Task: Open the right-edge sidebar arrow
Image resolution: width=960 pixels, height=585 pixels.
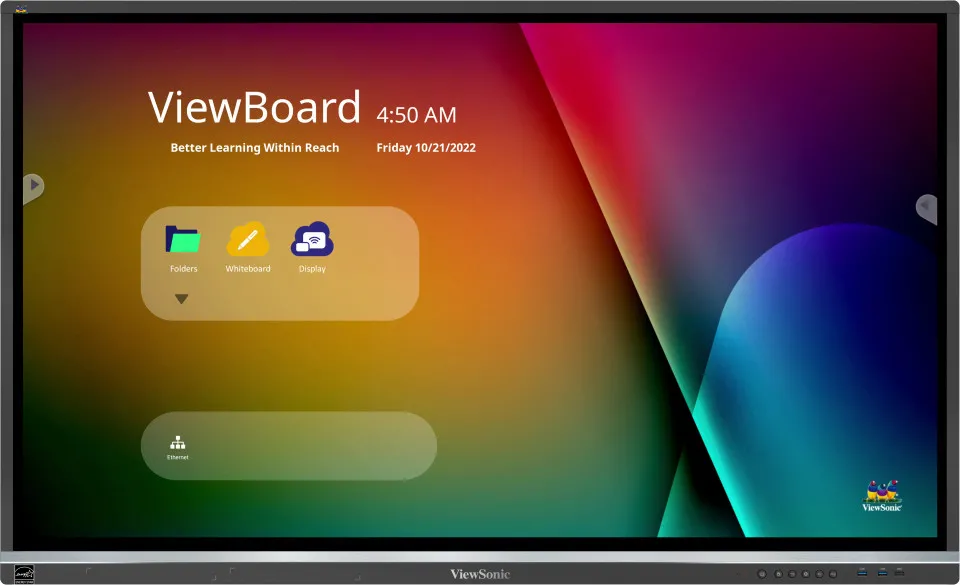Action: click(x=925, y=208)
